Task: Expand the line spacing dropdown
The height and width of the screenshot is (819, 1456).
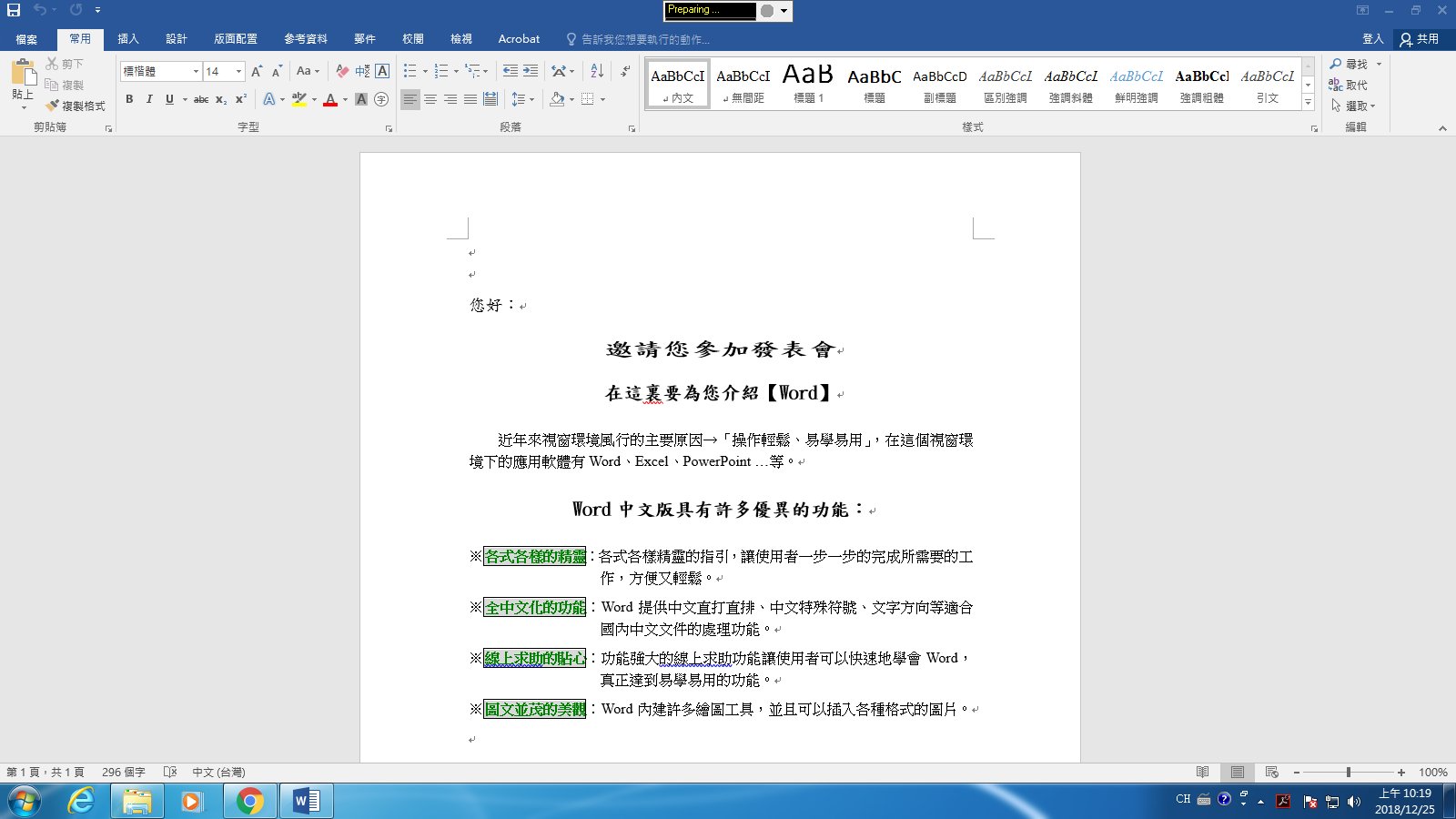Action: (531, 99)
